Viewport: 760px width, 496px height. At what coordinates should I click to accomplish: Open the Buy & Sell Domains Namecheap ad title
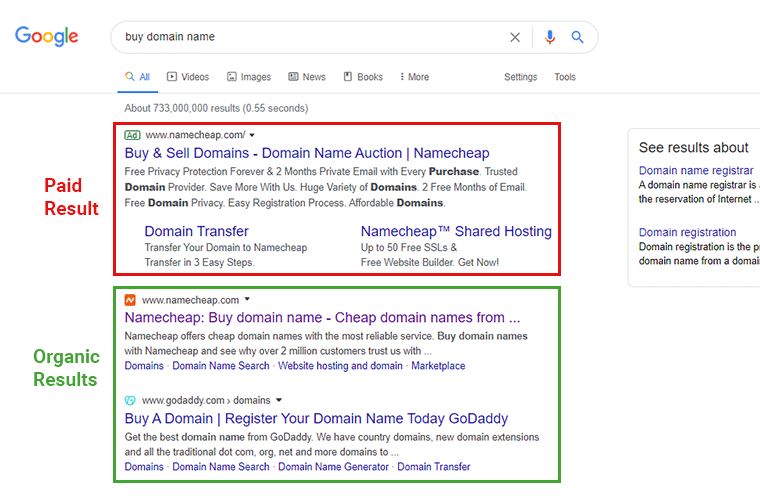point(307,153)
